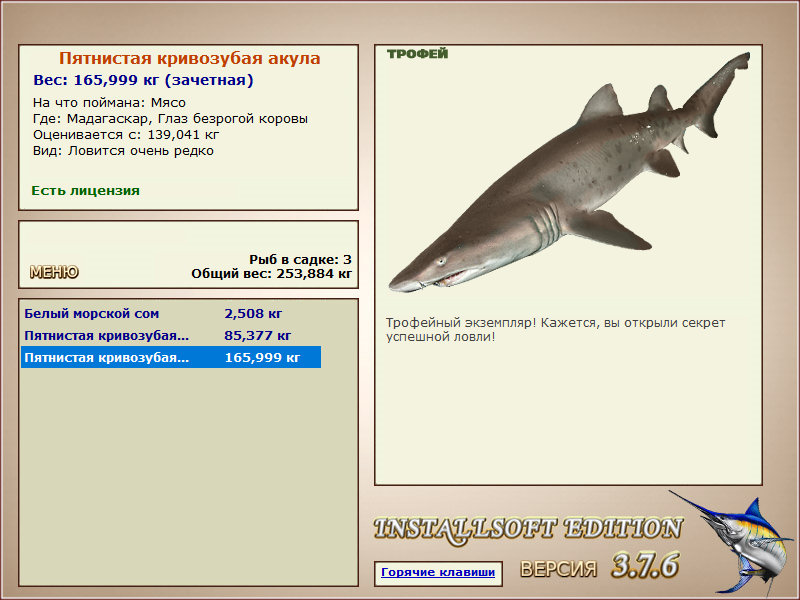Click the 2,508 кг weight value
Image resolution: width=800 pixels, height=600 pixels.
[253, 313]
